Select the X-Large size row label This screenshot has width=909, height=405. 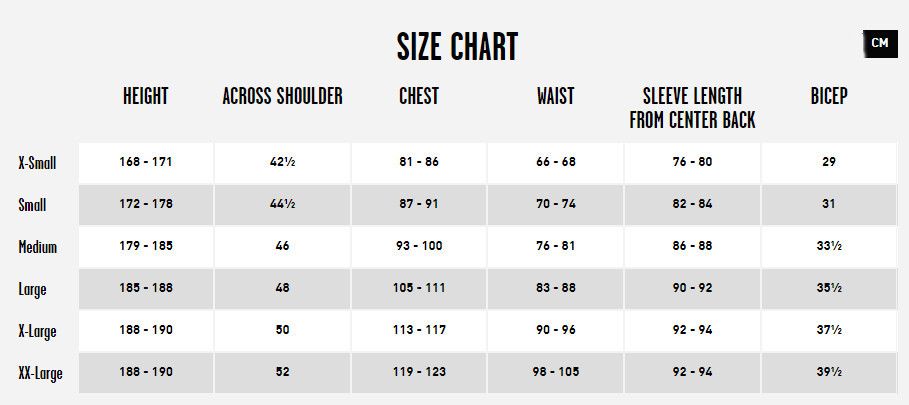[37, 331]
